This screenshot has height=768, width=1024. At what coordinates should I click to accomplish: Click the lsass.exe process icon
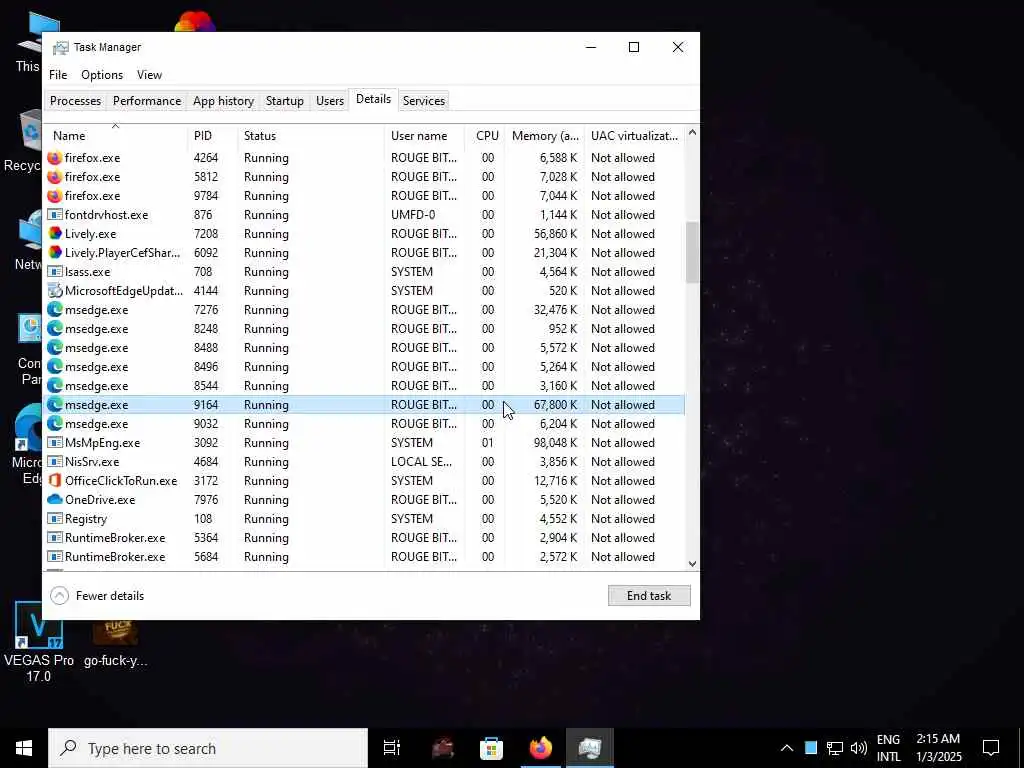(x=55, y=272)
